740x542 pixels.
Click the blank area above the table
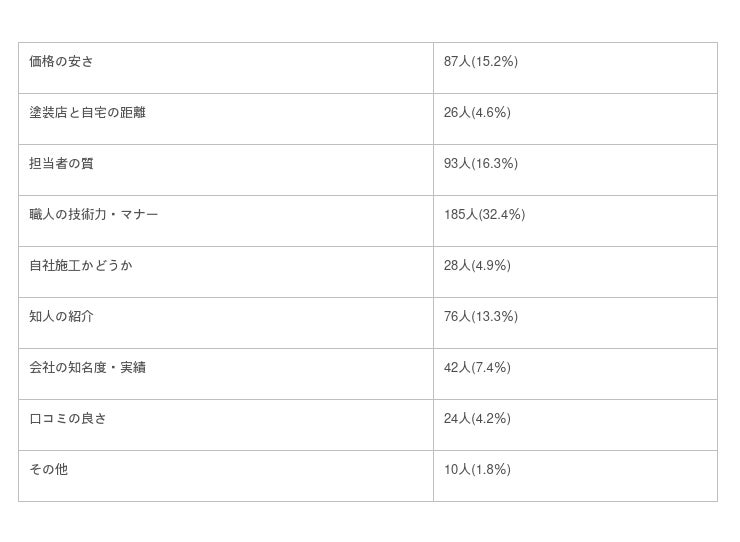coord(370,20)
